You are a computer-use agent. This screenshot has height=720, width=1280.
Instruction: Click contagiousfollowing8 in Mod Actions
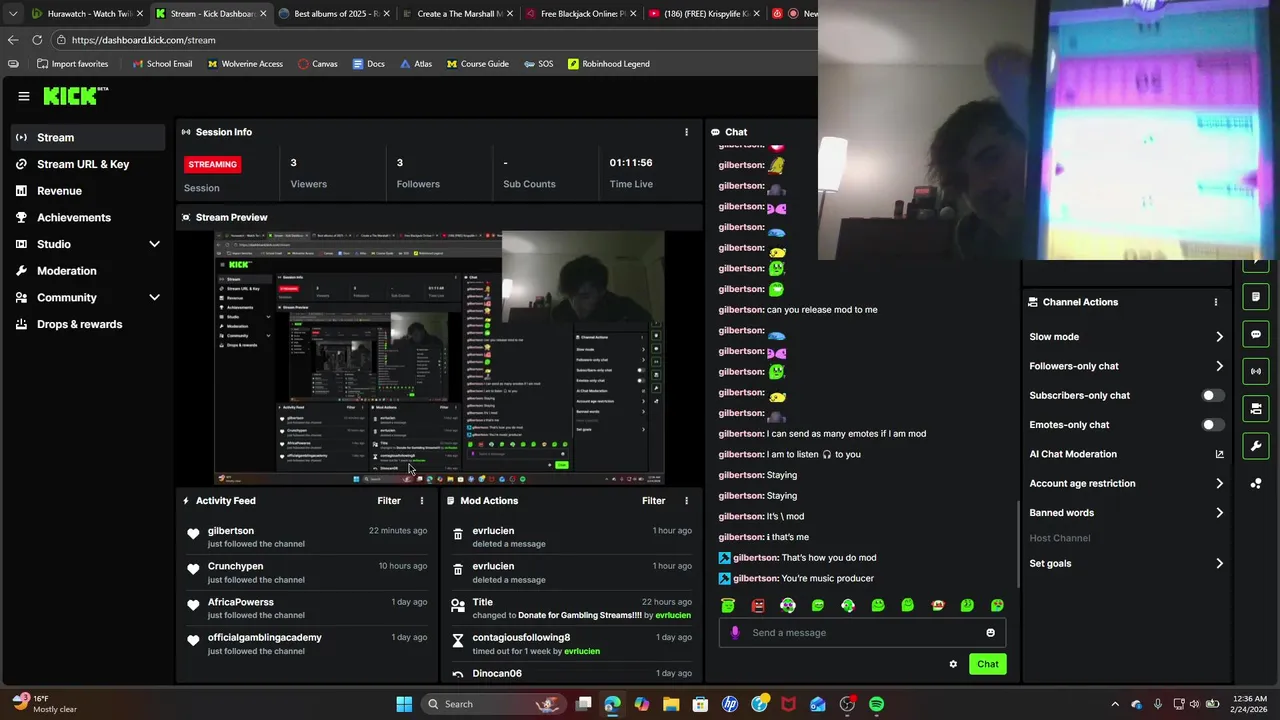tap(521, 637)
